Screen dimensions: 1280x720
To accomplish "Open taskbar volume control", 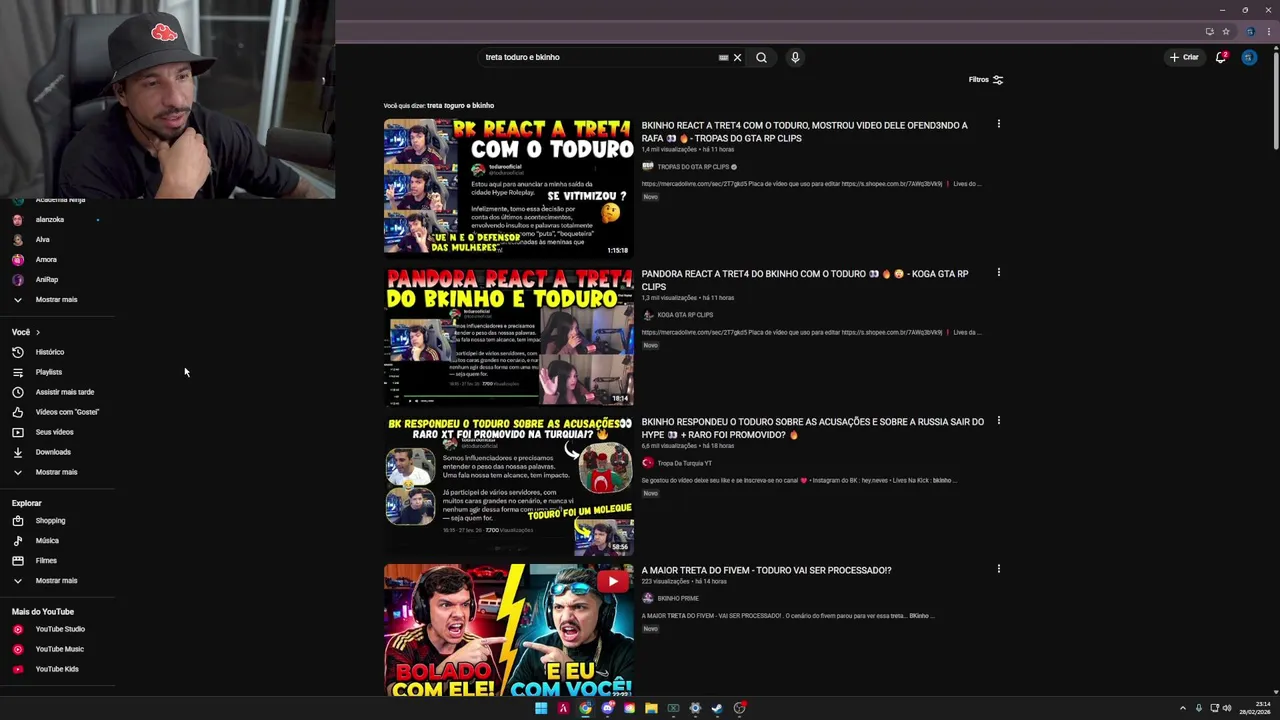I will (x=1227, y=708).
